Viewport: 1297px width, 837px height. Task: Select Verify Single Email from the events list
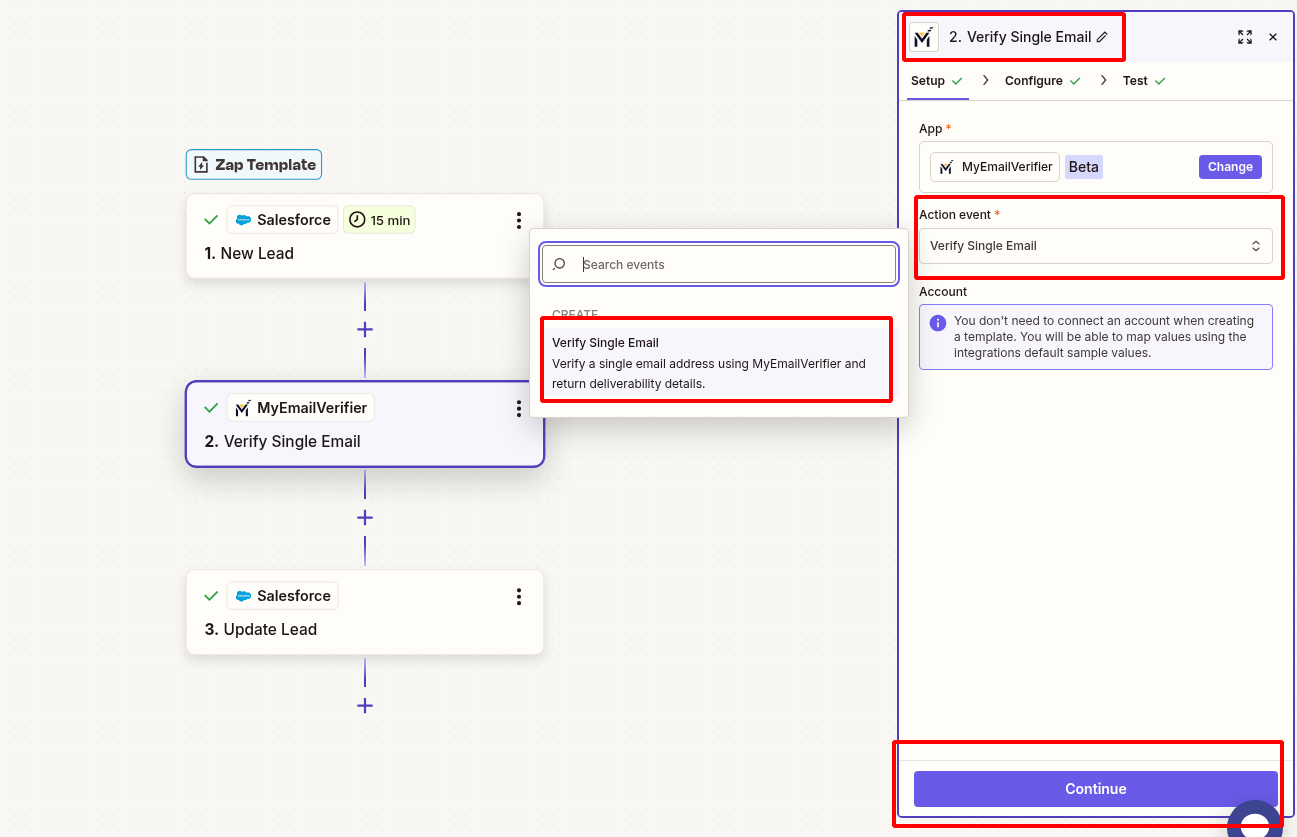[716, 362]
